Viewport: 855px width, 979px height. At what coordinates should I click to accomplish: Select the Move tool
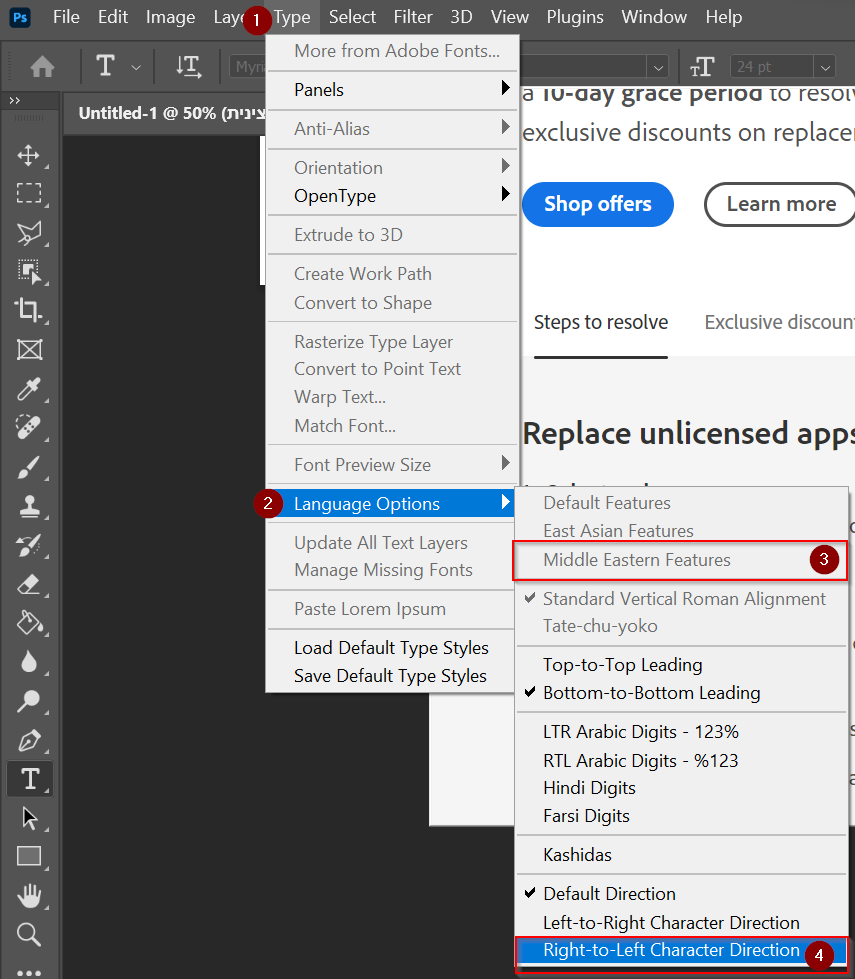(29, 155)
